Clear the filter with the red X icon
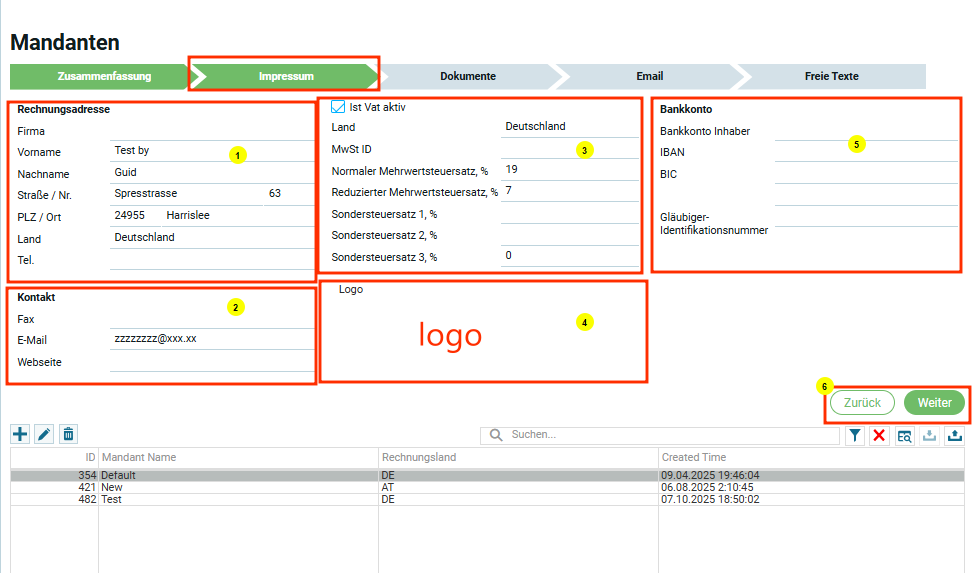The image size is (974, 573). pyautogui.click(x=879, y=435)
